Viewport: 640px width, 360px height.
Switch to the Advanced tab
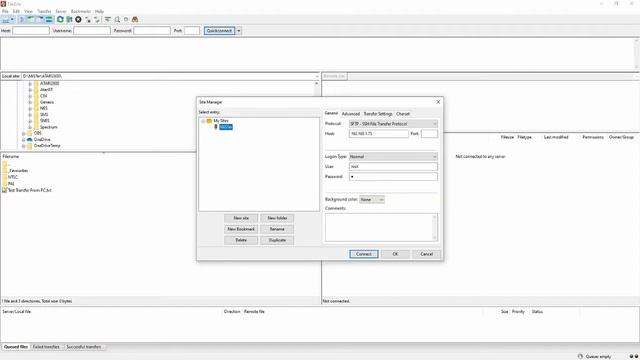coord(351,114)
